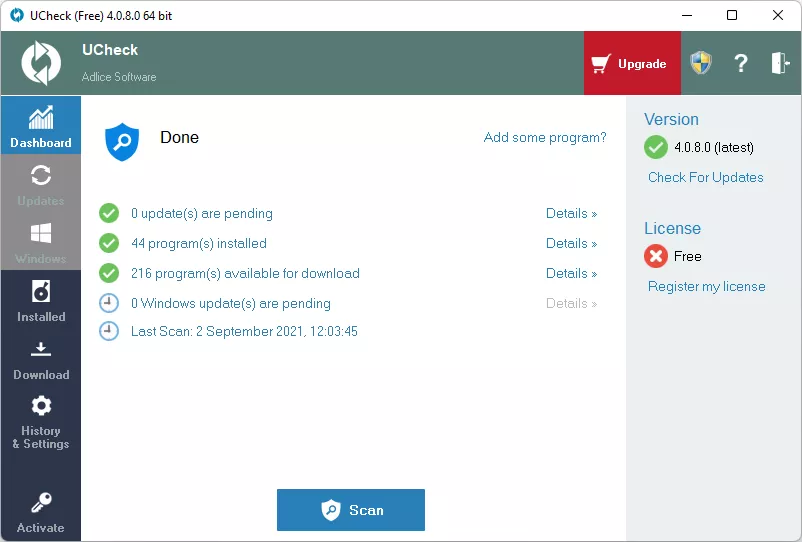The image size is (802, 542).
Task: Open the Updates section in sidebar
Action: [x=41, y=184]
